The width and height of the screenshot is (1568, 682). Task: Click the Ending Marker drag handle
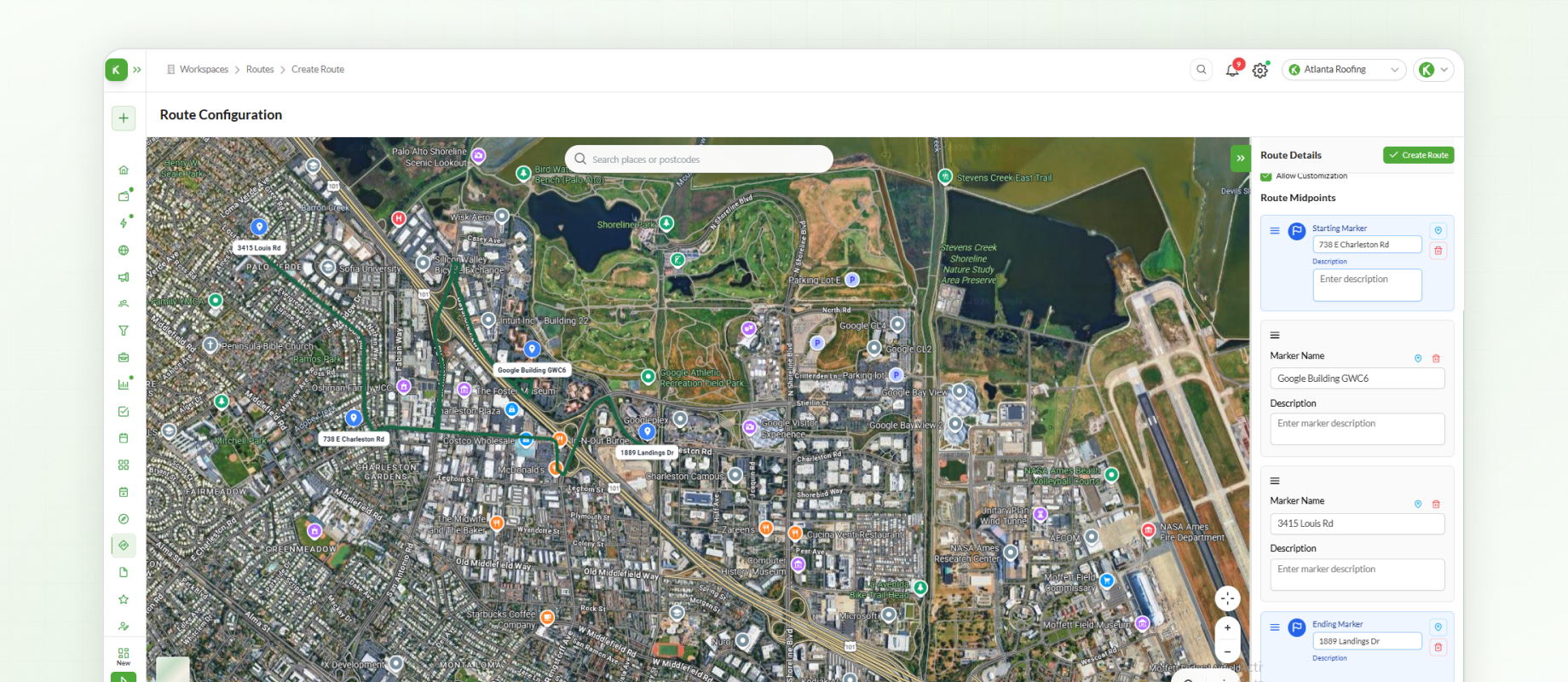pyautogui.click(x=1275, y=627)
